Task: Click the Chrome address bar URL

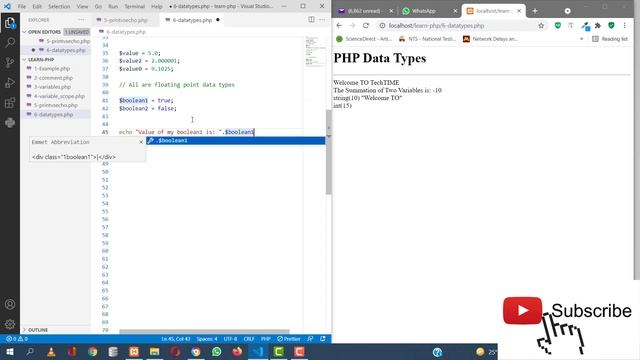Action: click(436, 25)
